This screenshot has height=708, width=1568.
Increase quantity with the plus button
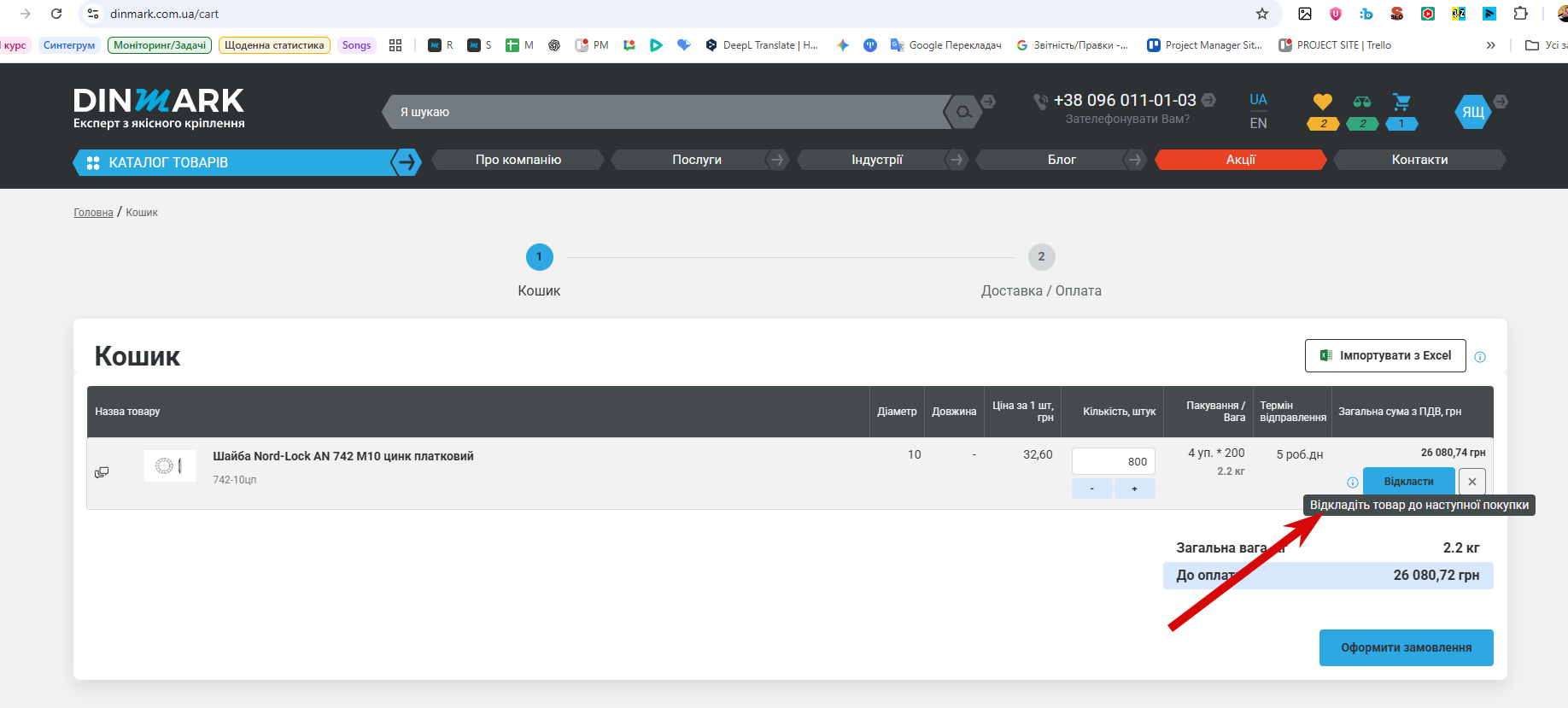click(x=1135, y=489)
